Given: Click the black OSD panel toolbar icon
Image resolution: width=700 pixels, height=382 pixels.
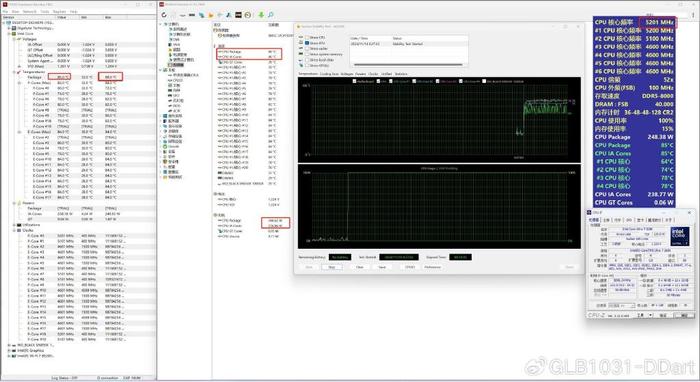Looking at the screenshot, I should (238, 15).
